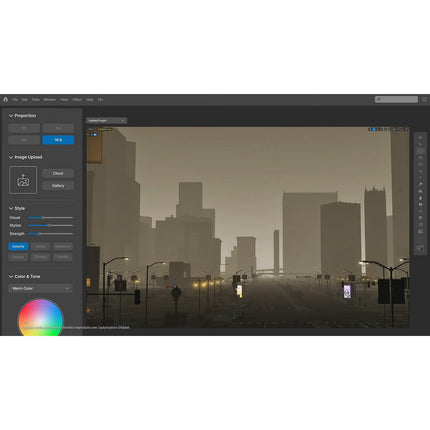Open the Warm Color dropdown
This screenshot has width=430, height=430.
40,288
